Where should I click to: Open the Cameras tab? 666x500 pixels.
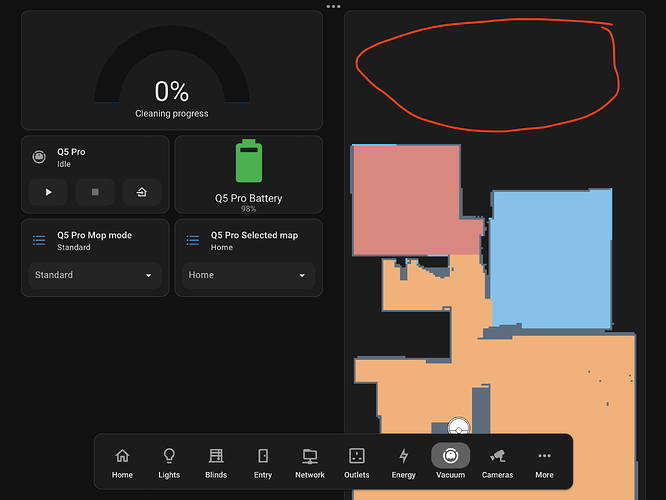(497, 462)
